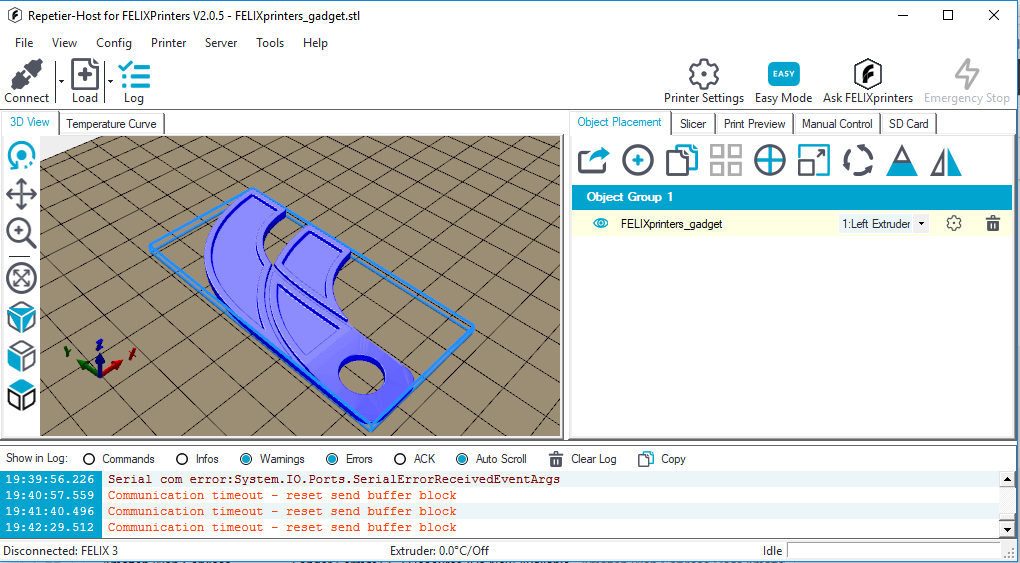1020x563 pixels.
Task: Open the 1:Left Extruder dropdown
Action: click(x=921, y=224)
